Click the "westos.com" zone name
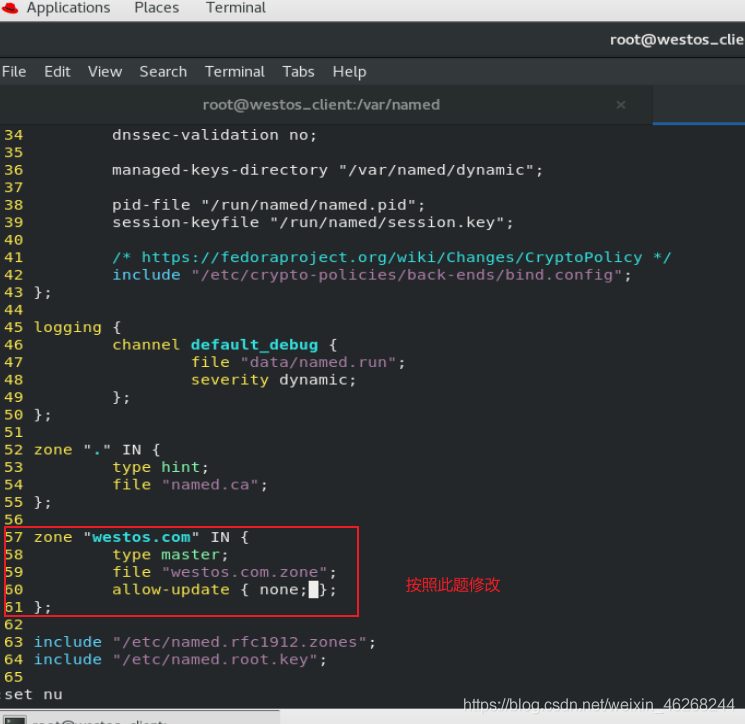 (141, 537)
